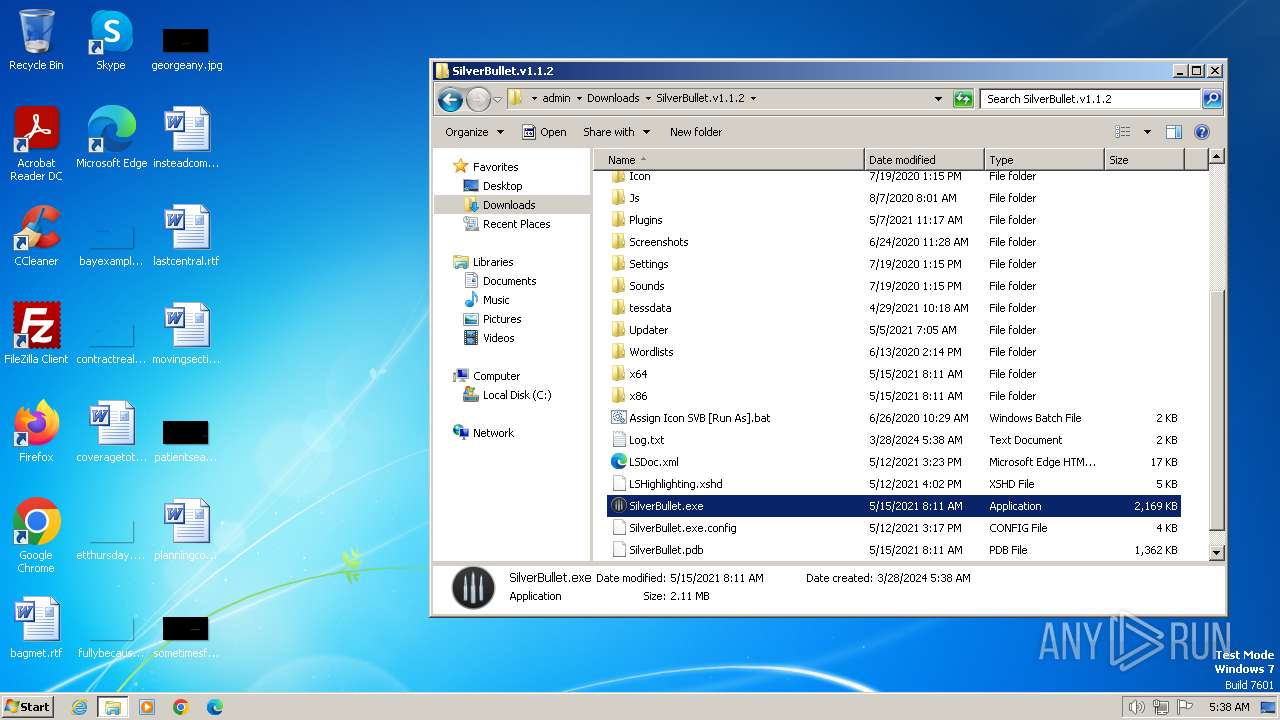Open the views options dropdown arrow
Screen dimensions: 1280x720
click(x=1147, y=132)
